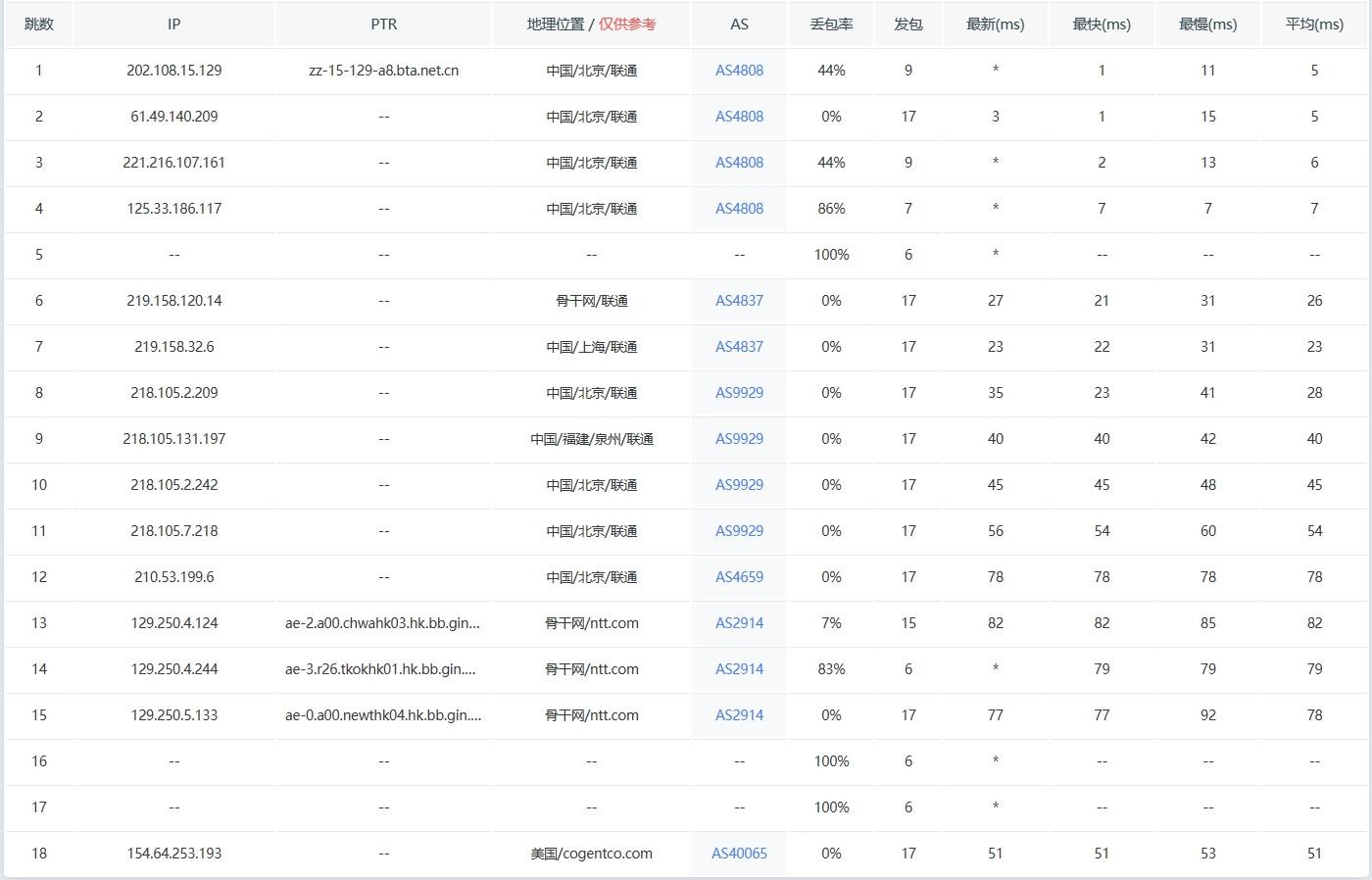Select IP address 218.105.2.242

click(x=174, y=485)
